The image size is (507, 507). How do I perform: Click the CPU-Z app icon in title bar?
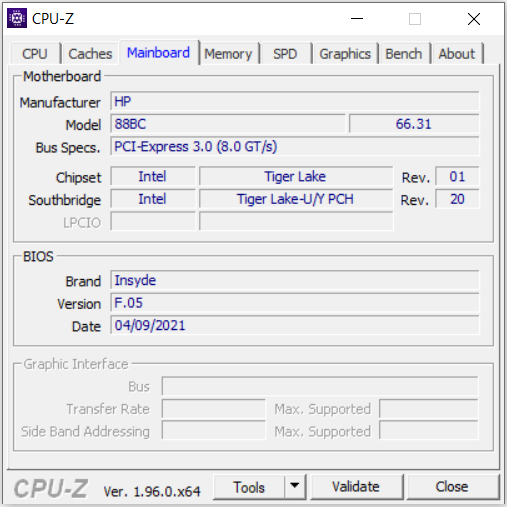point(17,18)
